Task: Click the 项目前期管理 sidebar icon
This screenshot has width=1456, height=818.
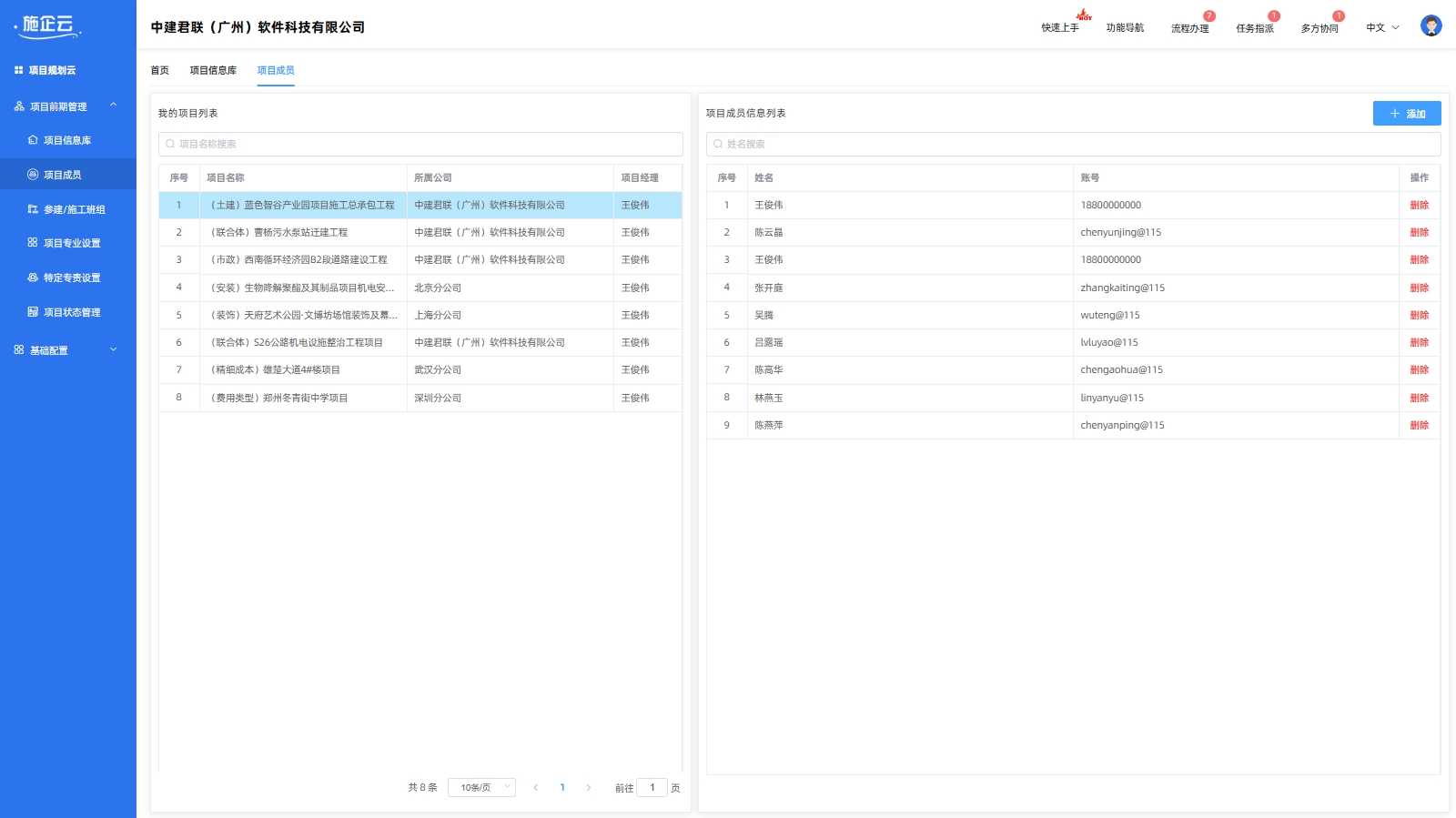Action: [x=19, y=106]
